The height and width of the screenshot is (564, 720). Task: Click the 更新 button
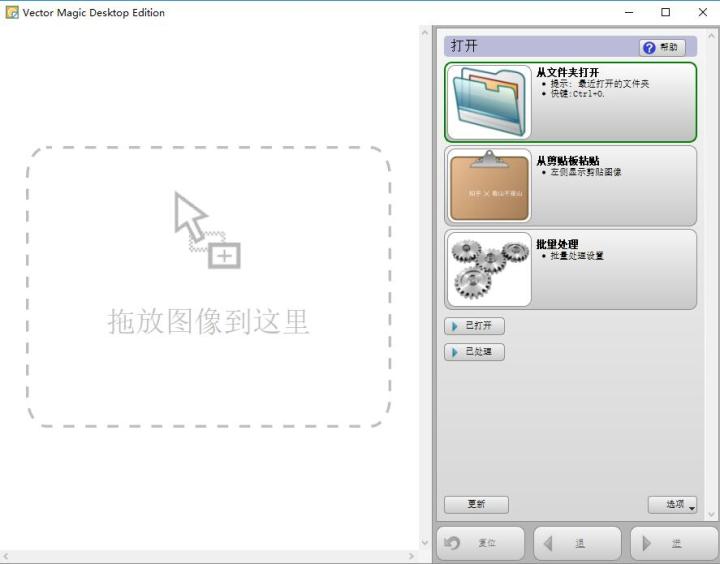(476, 504)
